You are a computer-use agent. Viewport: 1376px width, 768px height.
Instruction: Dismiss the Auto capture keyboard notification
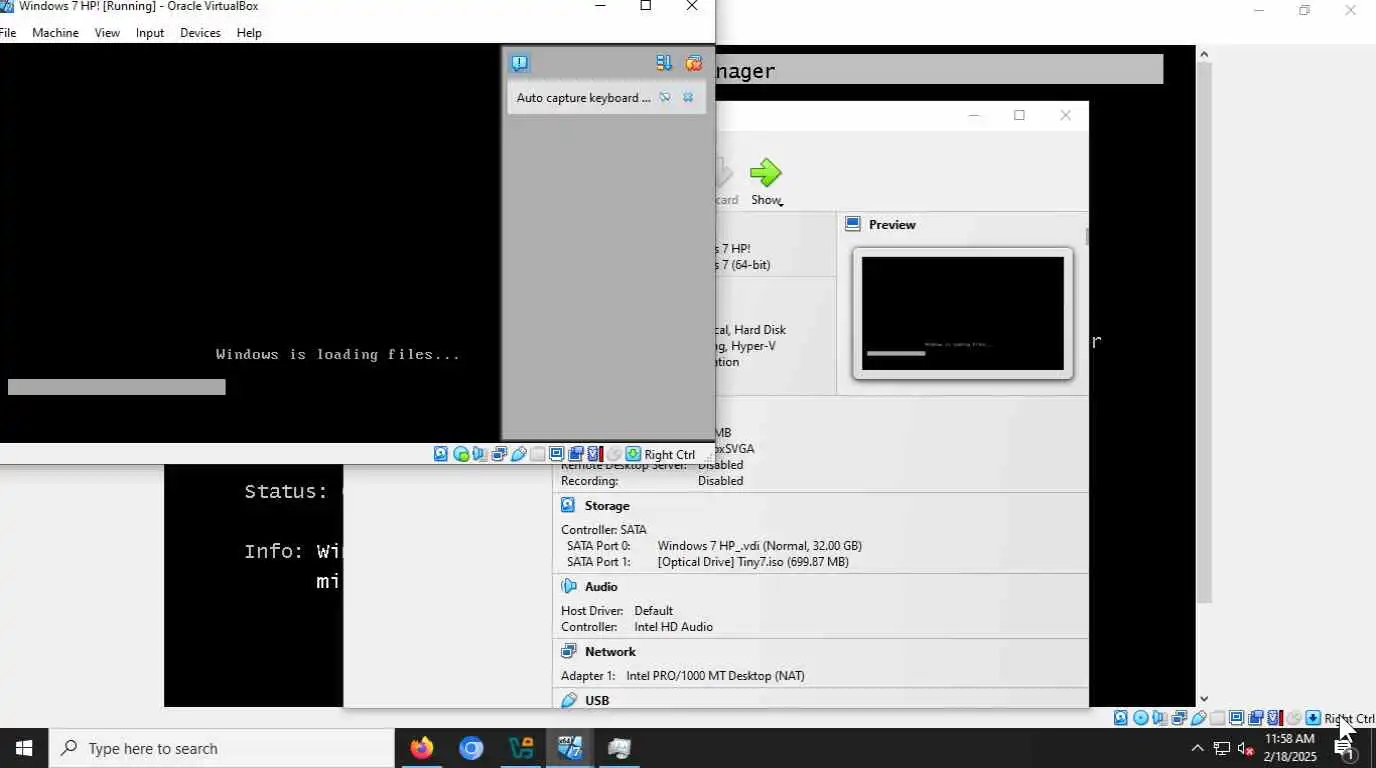click(688, 97)
